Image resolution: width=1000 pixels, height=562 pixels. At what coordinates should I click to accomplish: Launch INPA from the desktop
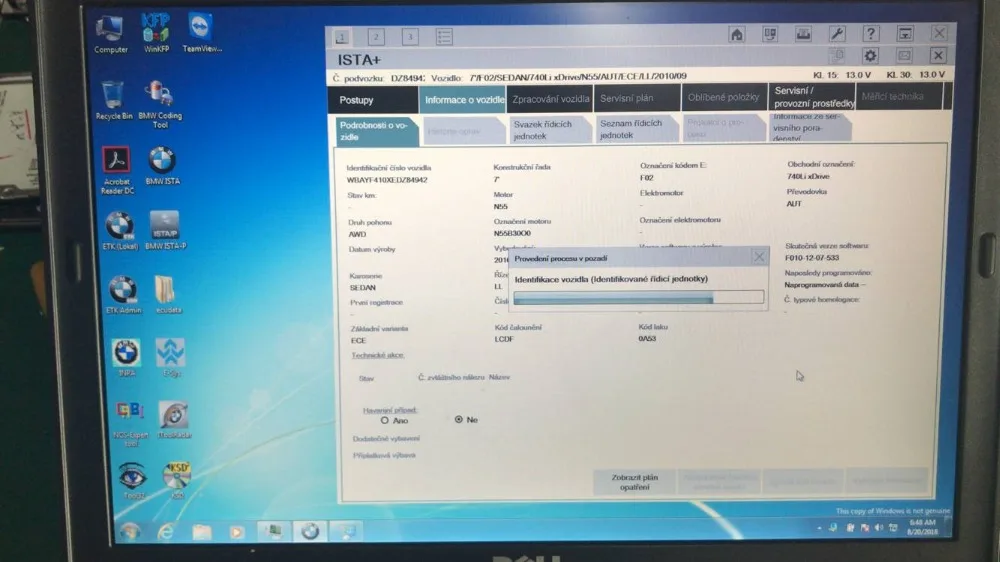(126, 358)
